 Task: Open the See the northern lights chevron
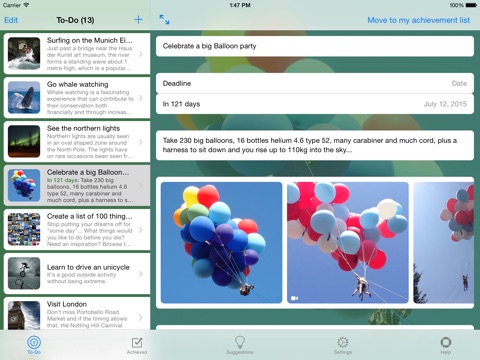click(x=141, y=142)
